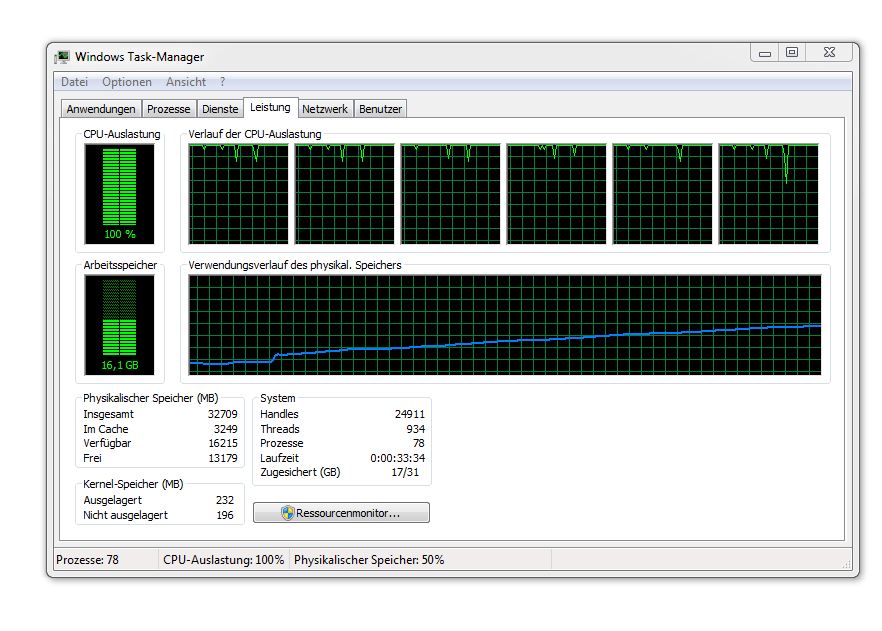
Task: Maximize the Task-Manager window
Action: (x=792, y=53)
